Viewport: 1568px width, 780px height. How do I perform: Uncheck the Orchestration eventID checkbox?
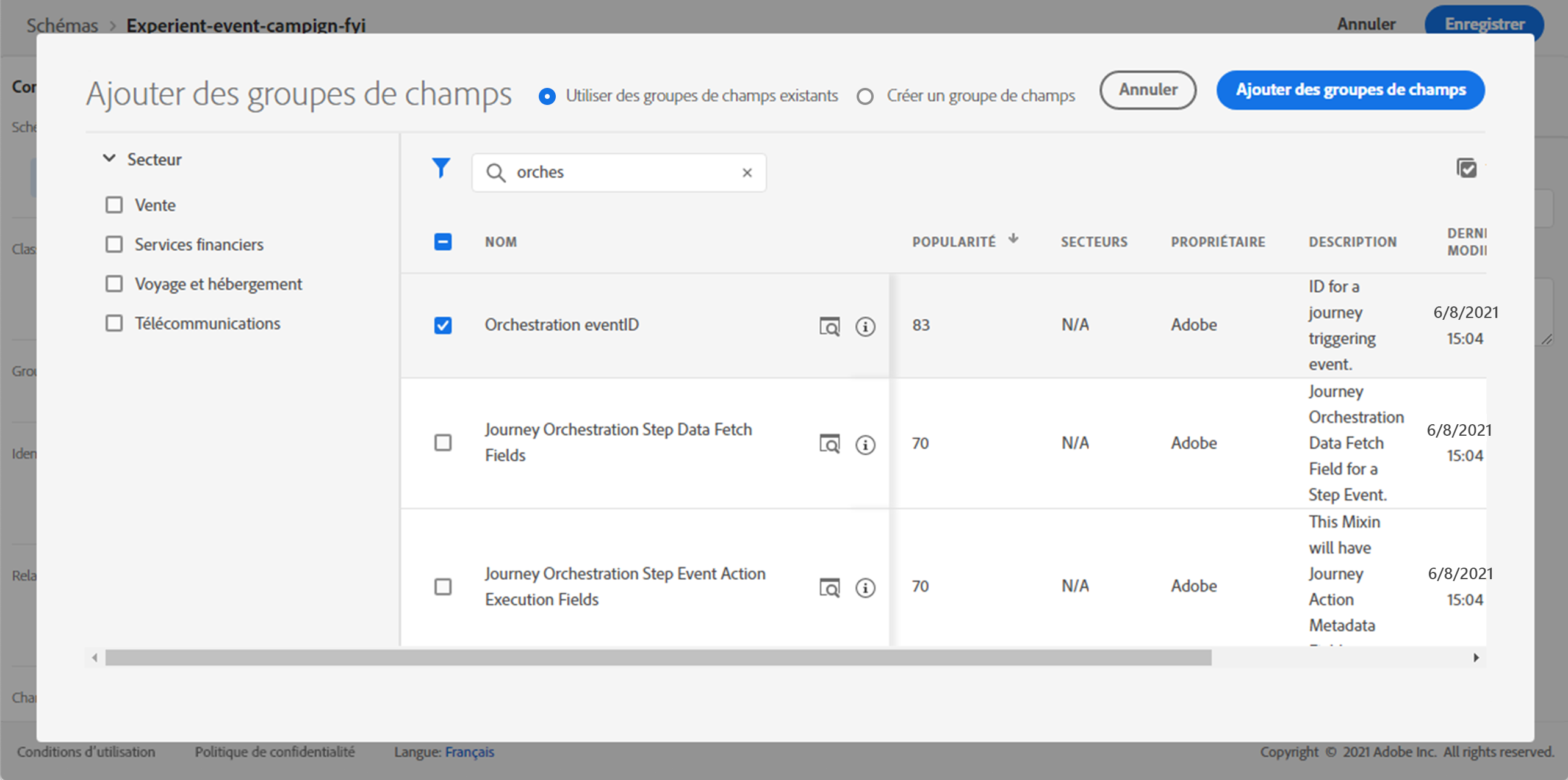(x=443, y=325)
